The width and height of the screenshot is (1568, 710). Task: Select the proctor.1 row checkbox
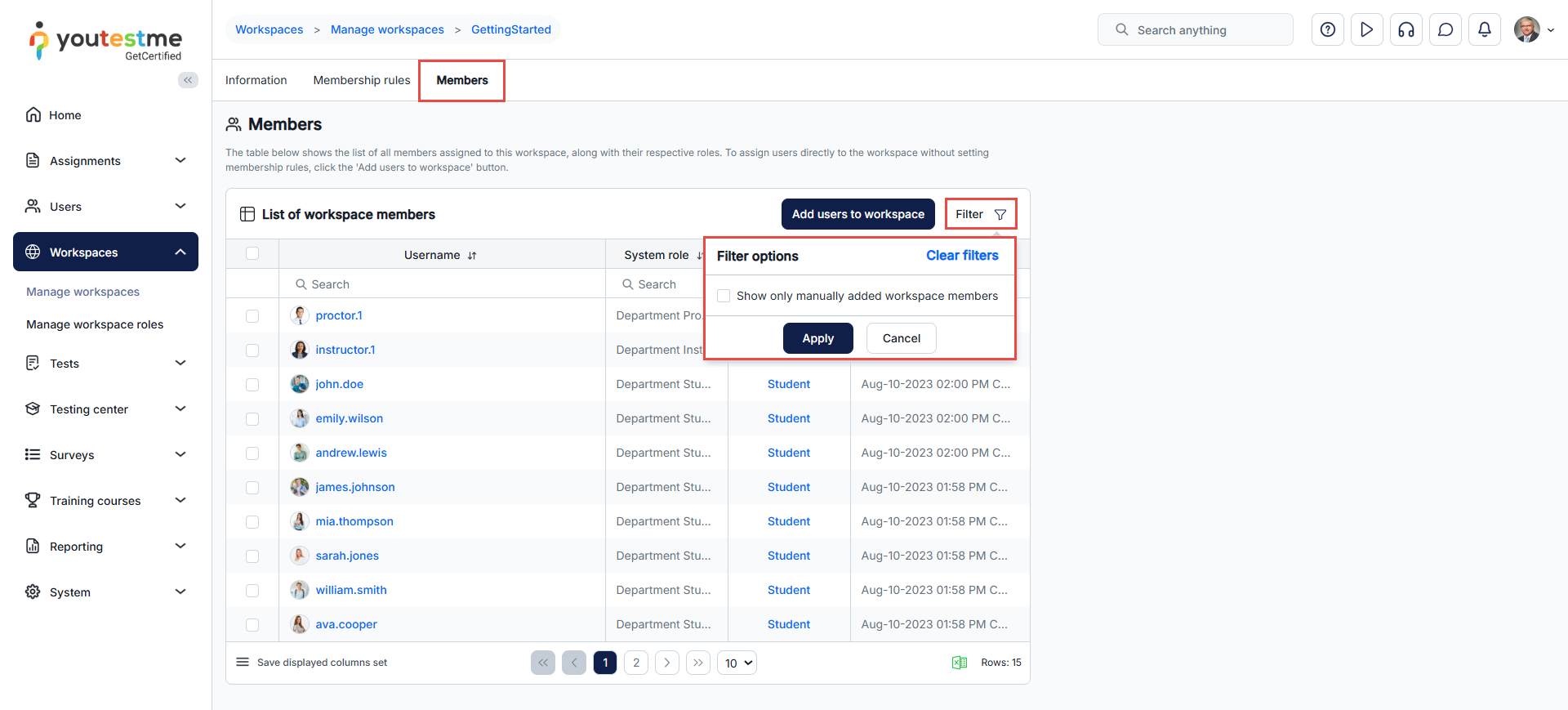(x=252, y=316)
